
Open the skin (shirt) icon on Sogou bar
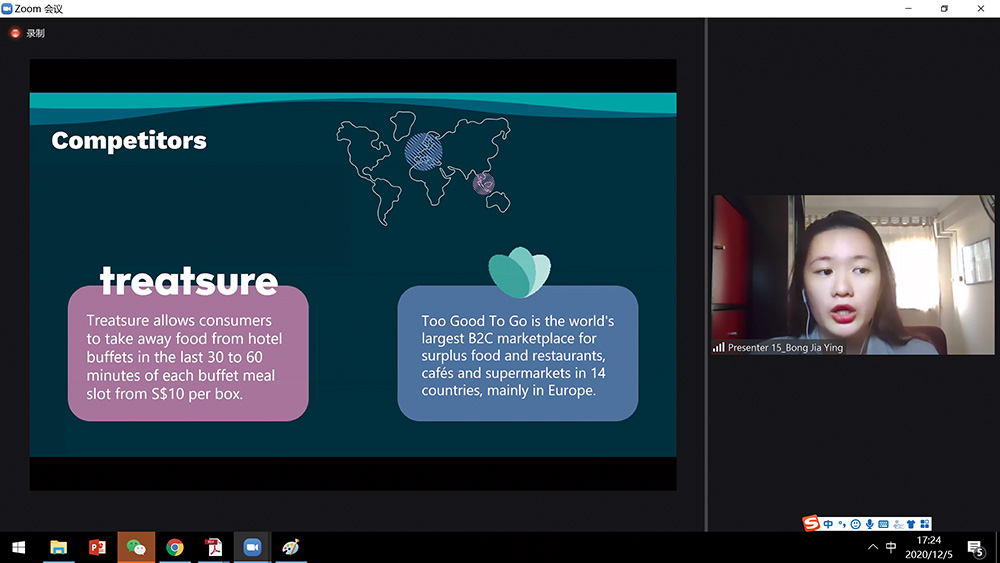point(911,524)
